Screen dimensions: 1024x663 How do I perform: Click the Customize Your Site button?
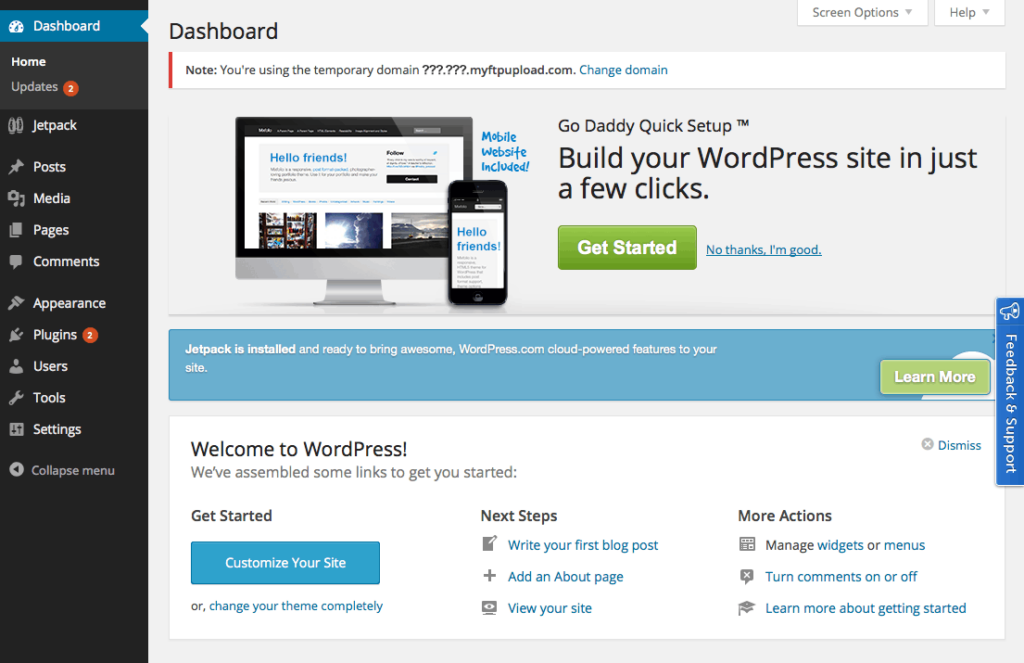285,562
